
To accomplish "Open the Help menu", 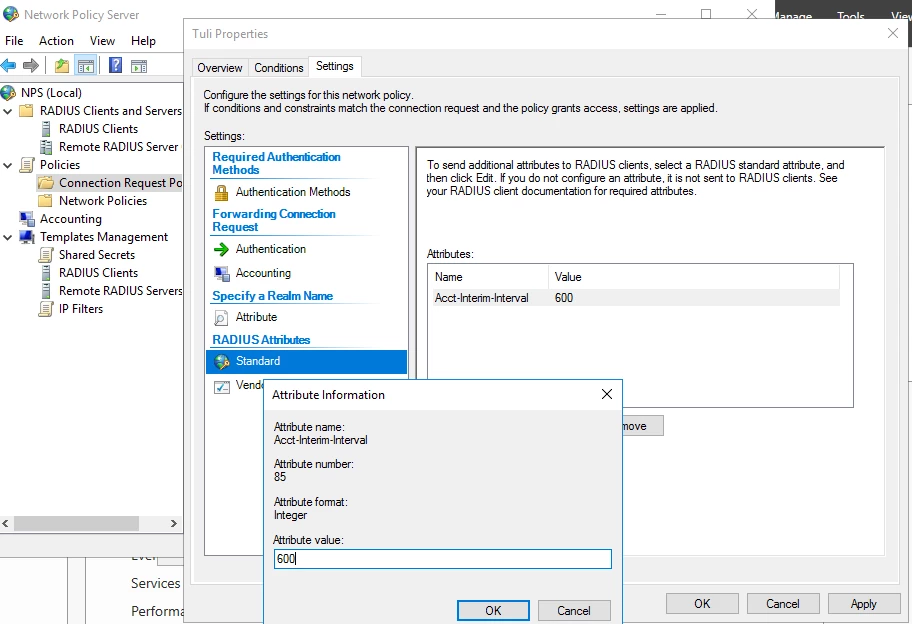I will (x=143, y=41).
